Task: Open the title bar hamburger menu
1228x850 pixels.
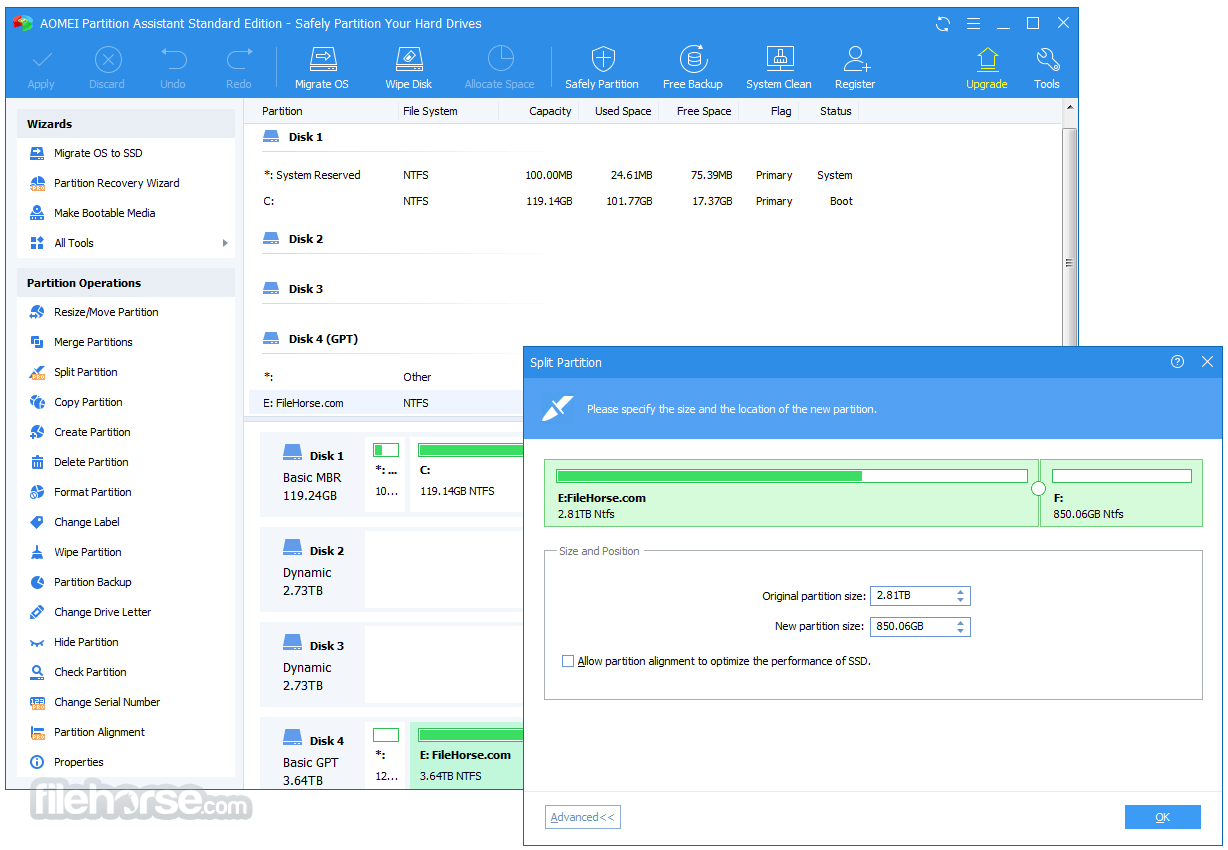Action: [973, 23]
